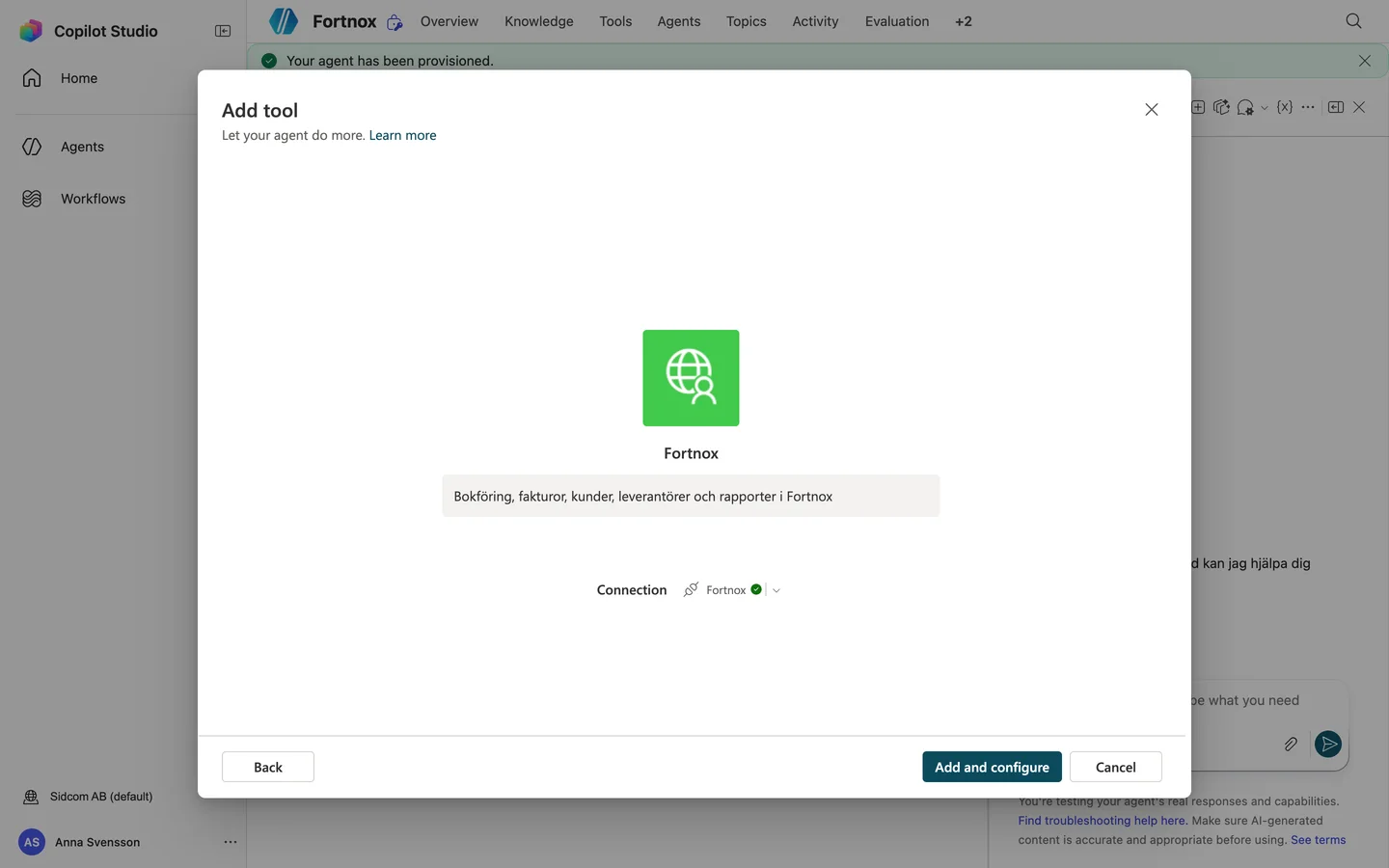Click the tool description text field
The width and height of the screenshot is (1389, 868).
click(691, 496)
